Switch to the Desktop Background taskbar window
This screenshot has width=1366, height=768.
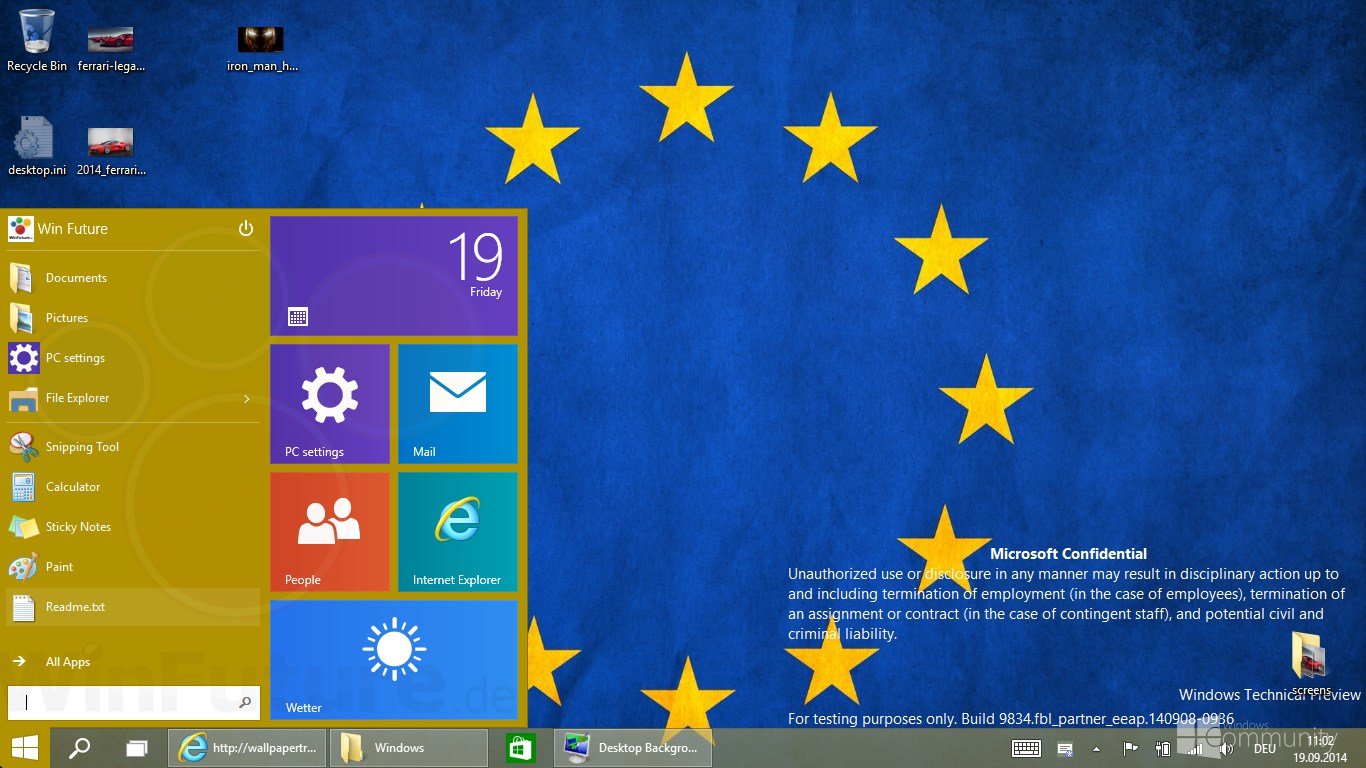[x=633, y=748]
